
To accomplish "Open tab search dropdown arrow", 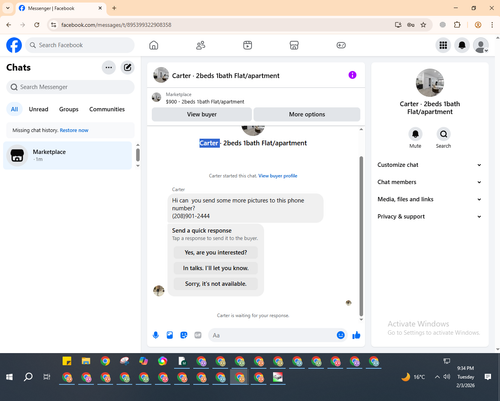I will [8, 8].
